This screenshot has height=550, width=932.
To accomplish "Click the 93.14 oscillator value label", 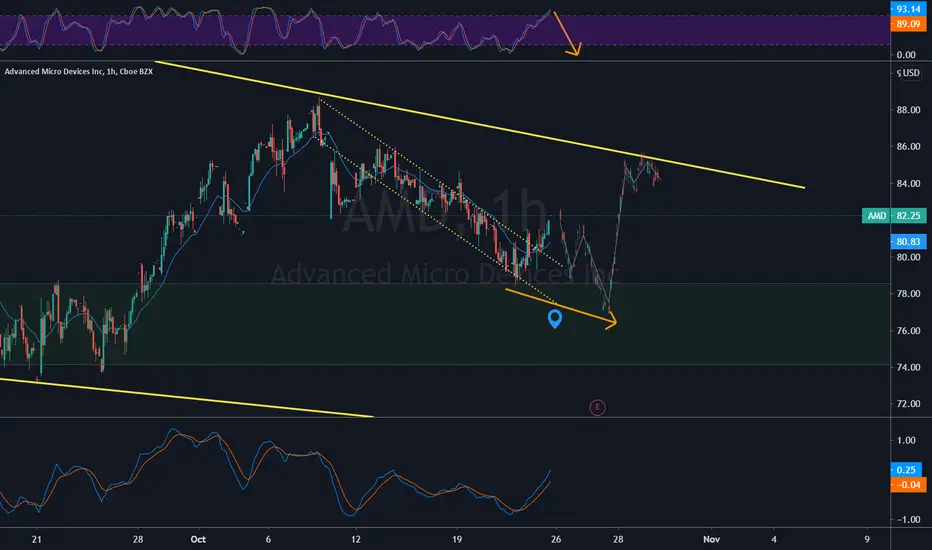I will [x=908, y=9].
